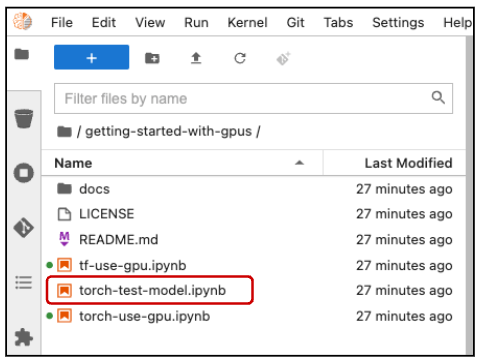Screen dimensions: 481x361
Task: Toggle the Name sort direction caret
Action: tap(299, 163)
